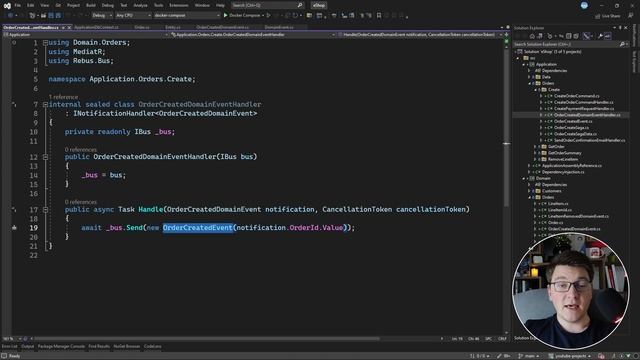Open CreateOrderCommand.cs in Solution Explorer

tap(577, 96)
